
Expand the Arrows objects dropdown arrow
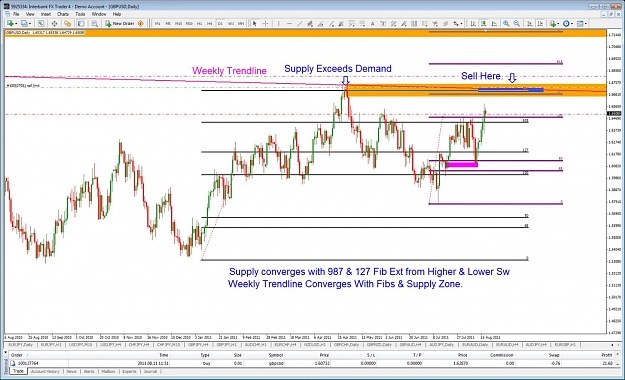(462, 24)
